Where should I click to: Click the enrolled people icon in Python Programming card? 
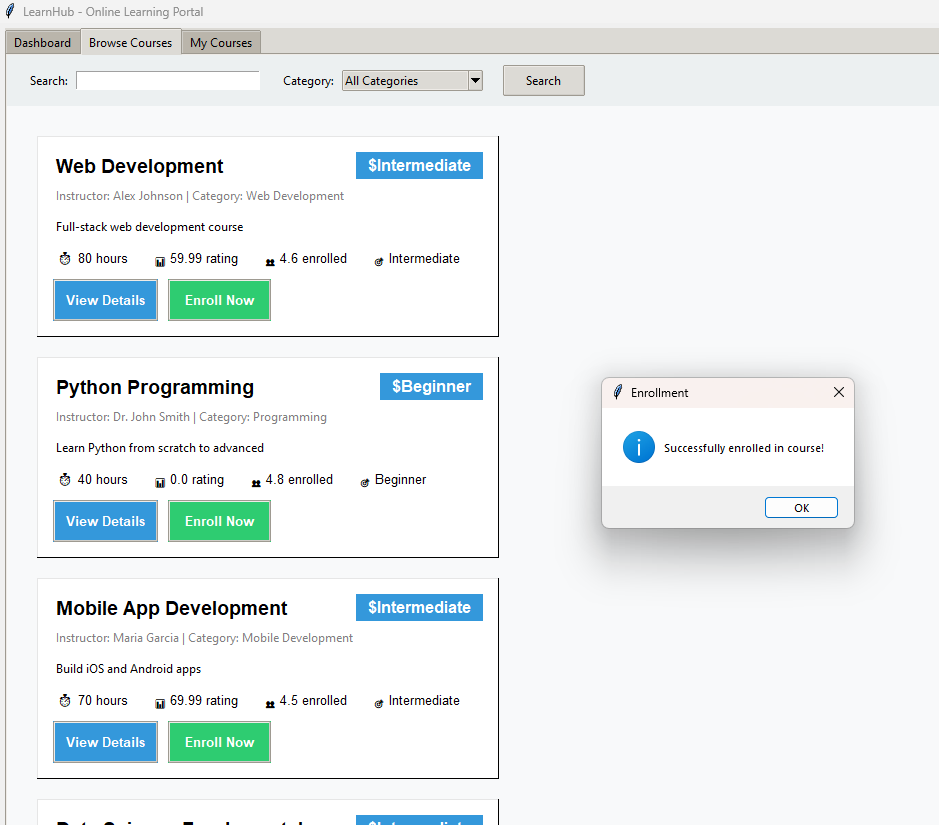click(x=256, y=482)
